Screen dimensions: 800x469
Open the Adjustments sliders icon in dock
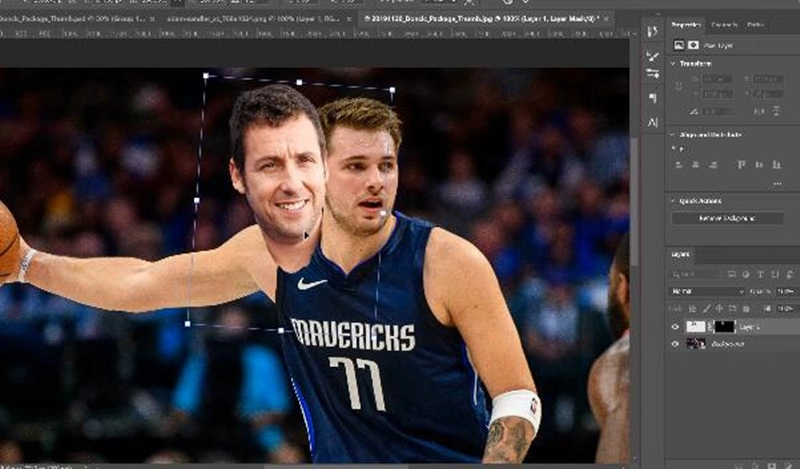pos(652,74)
